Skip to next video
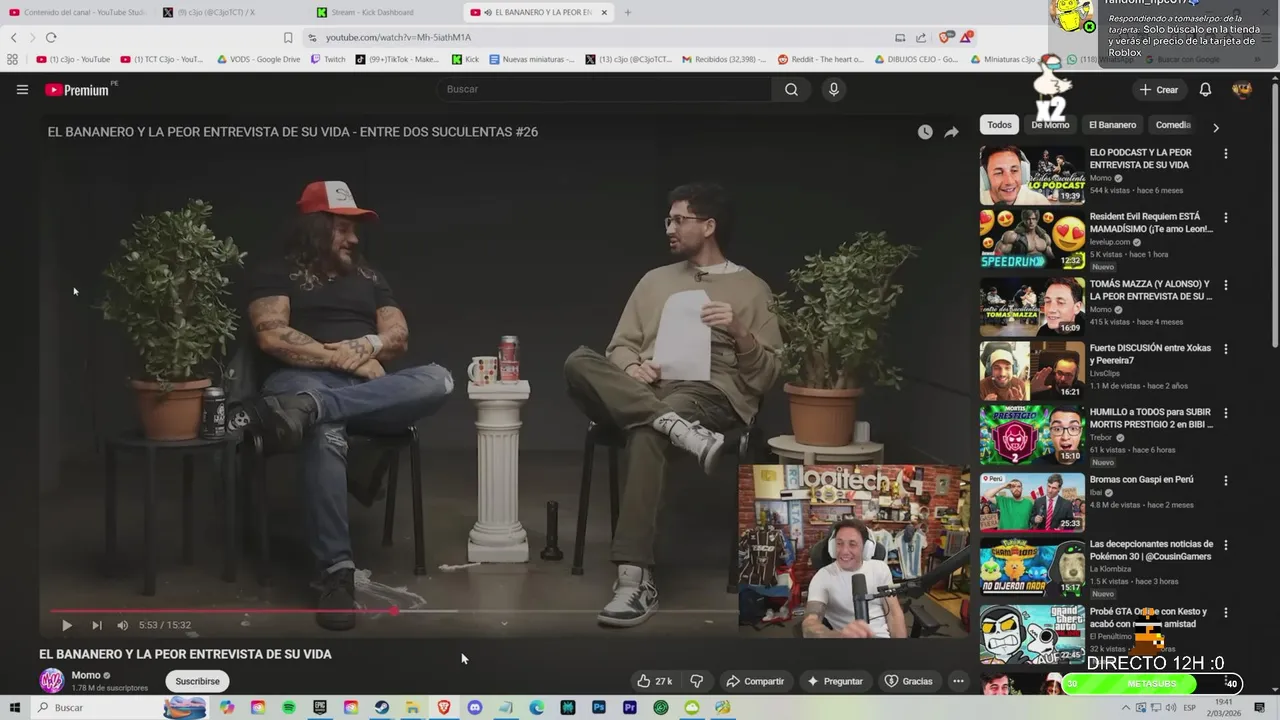 (x=97, y=625)
